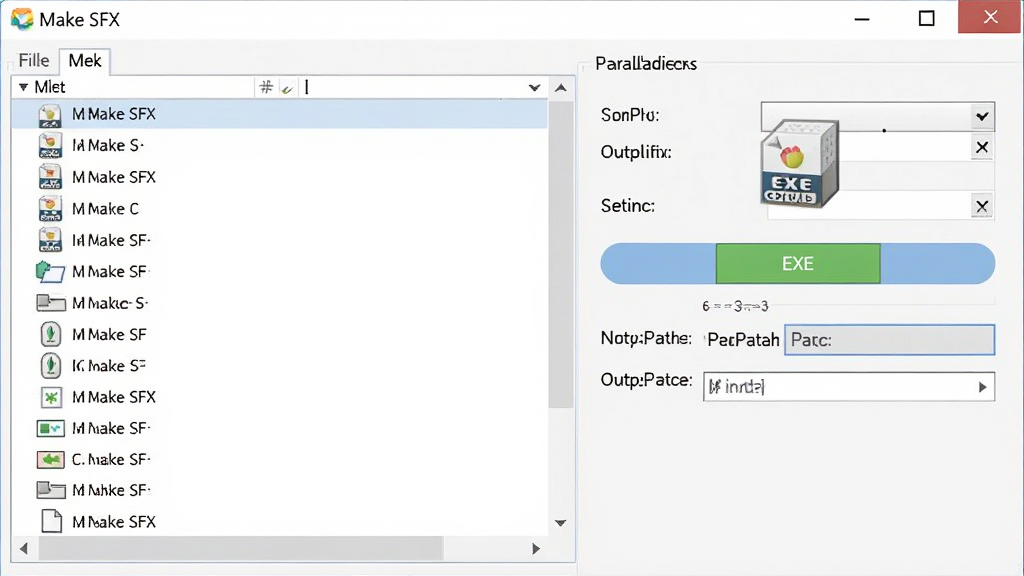Click the list's horizontal scrollbar thumb
The image size is (1024, 576).
(240, 549)
